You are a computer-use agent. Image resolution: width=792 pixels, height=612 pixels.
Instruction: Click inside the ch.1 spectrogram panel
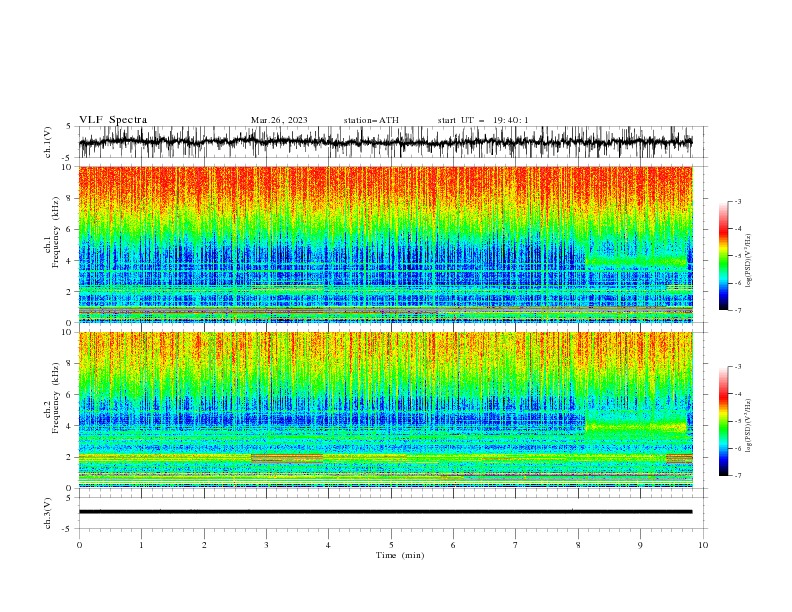pos(385,244)
